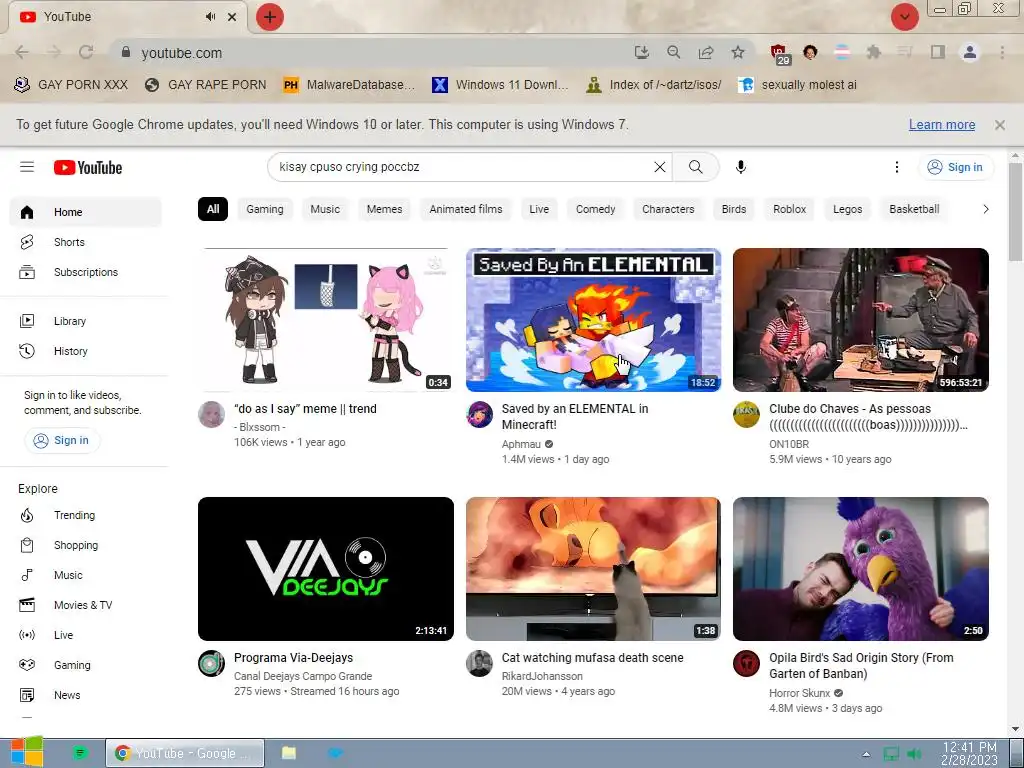Open News under Explore
The image size is (1024, 768).
86,696
